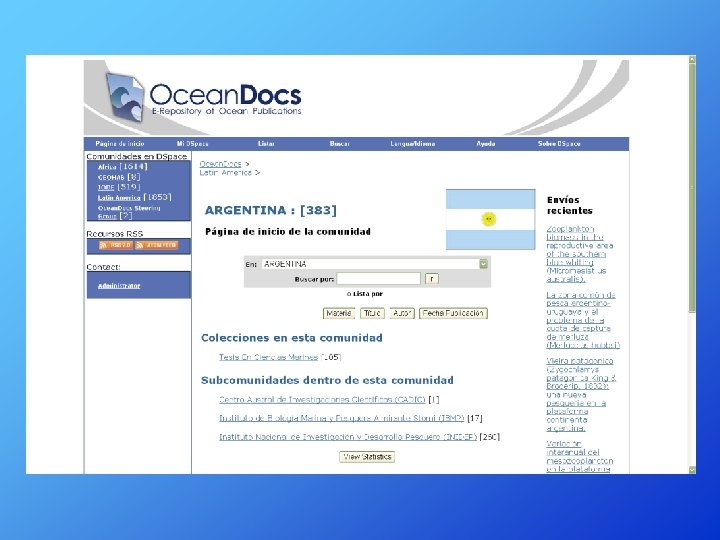Browse by Fecha Publicación button
Image resolution: width=720 pixels, height=540 pixels.
pos(453,313)
